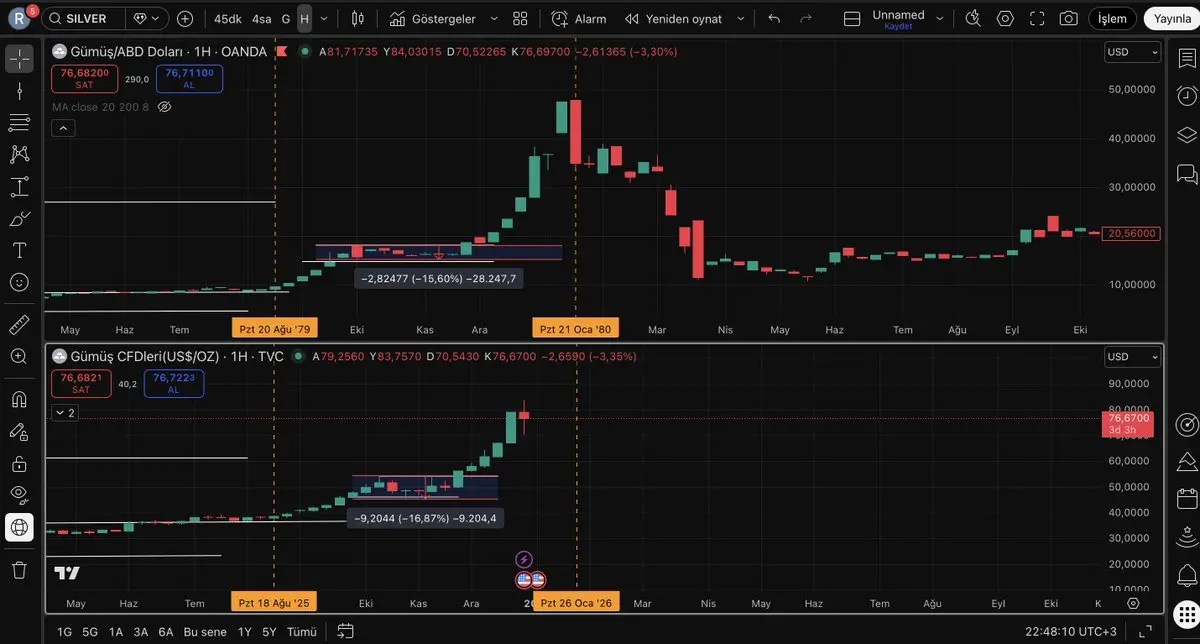Viewport: 1200px width, 644px height.
Task: Toggle magnet mode on
Action: [19, 399]
